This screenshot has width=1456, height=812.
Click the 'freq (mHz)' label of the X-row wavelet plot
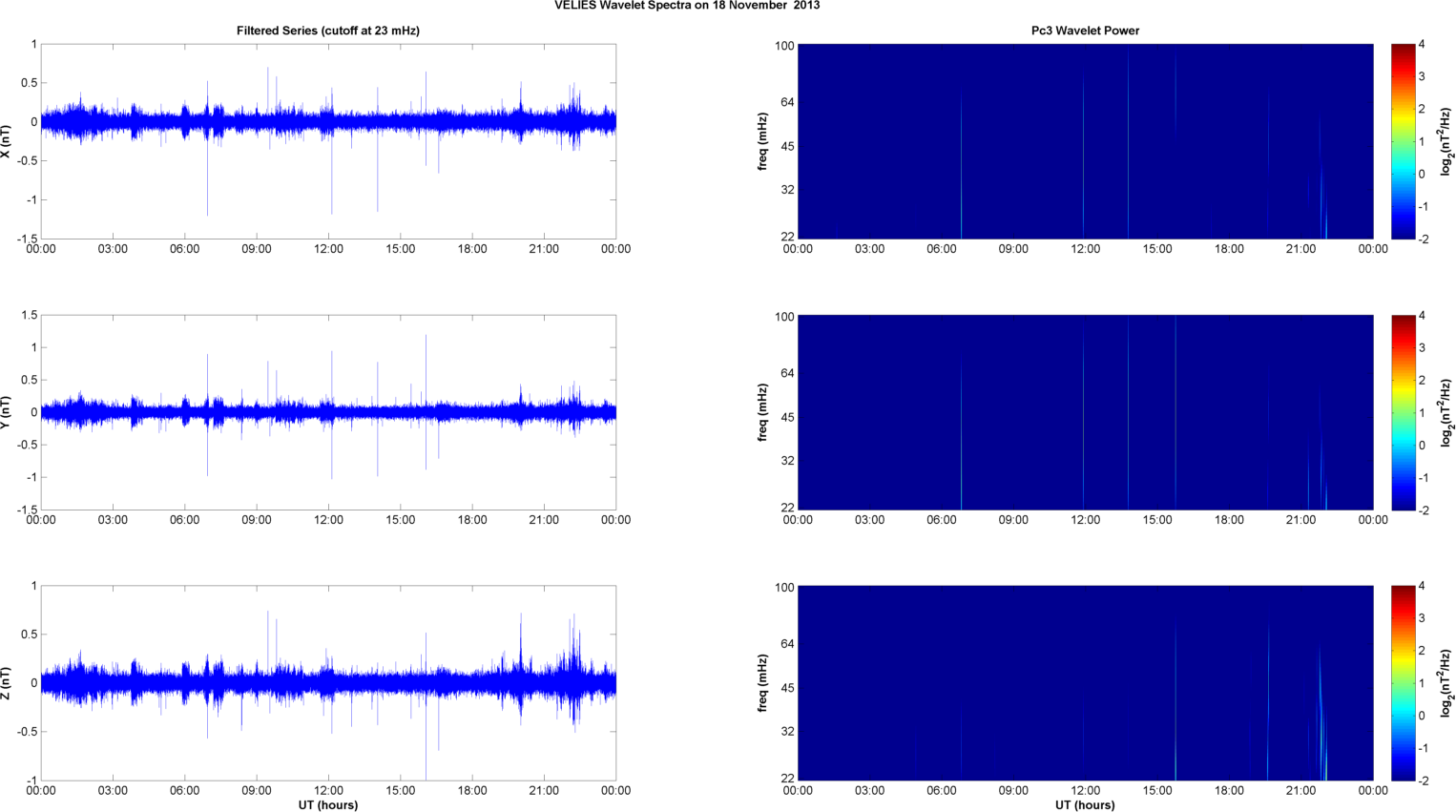tap(763, 141)
